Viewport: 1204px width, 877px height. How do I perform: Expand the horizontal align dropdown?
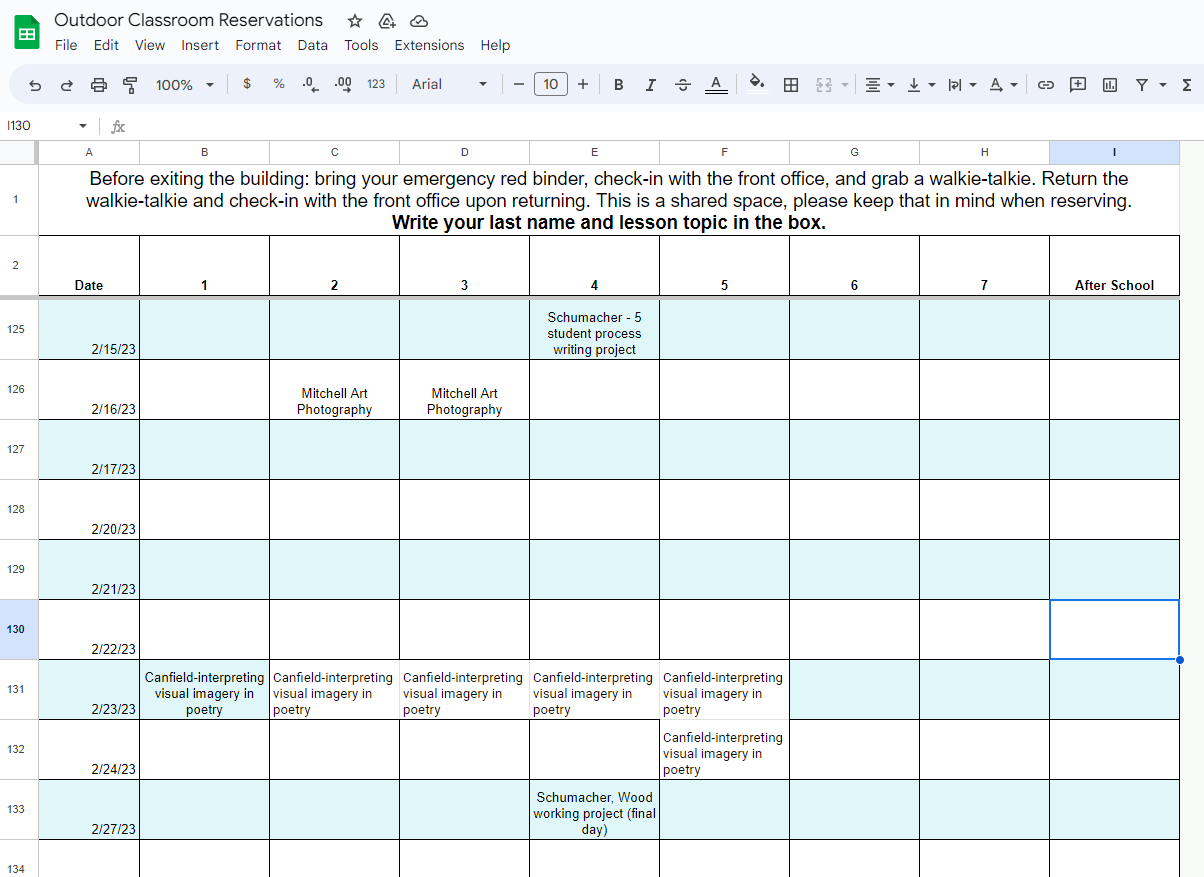pyautogui.click(x=879, y=85)
